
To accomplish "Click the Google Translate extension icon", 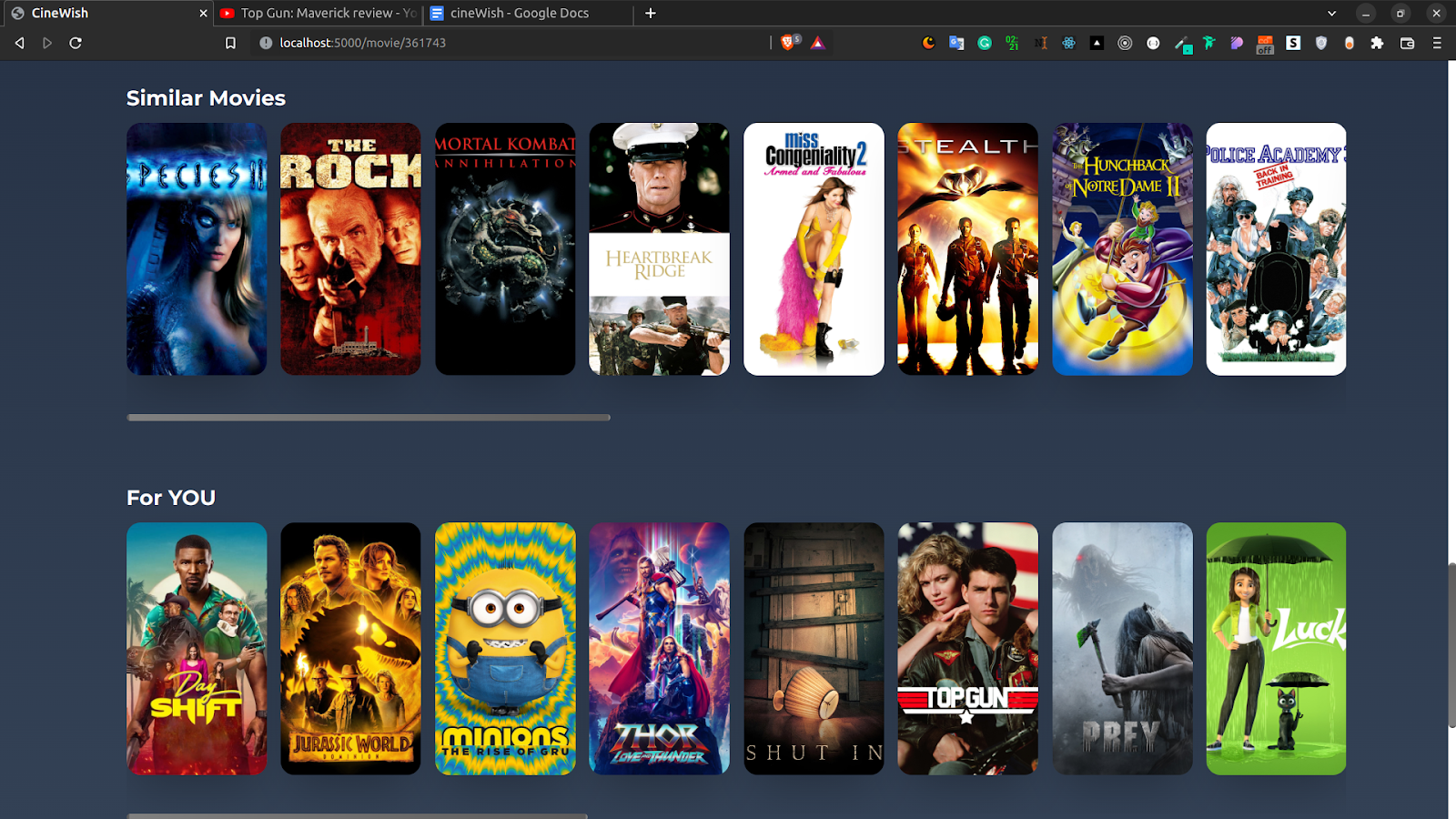I will pyautogui.click(x=956, y=43).
